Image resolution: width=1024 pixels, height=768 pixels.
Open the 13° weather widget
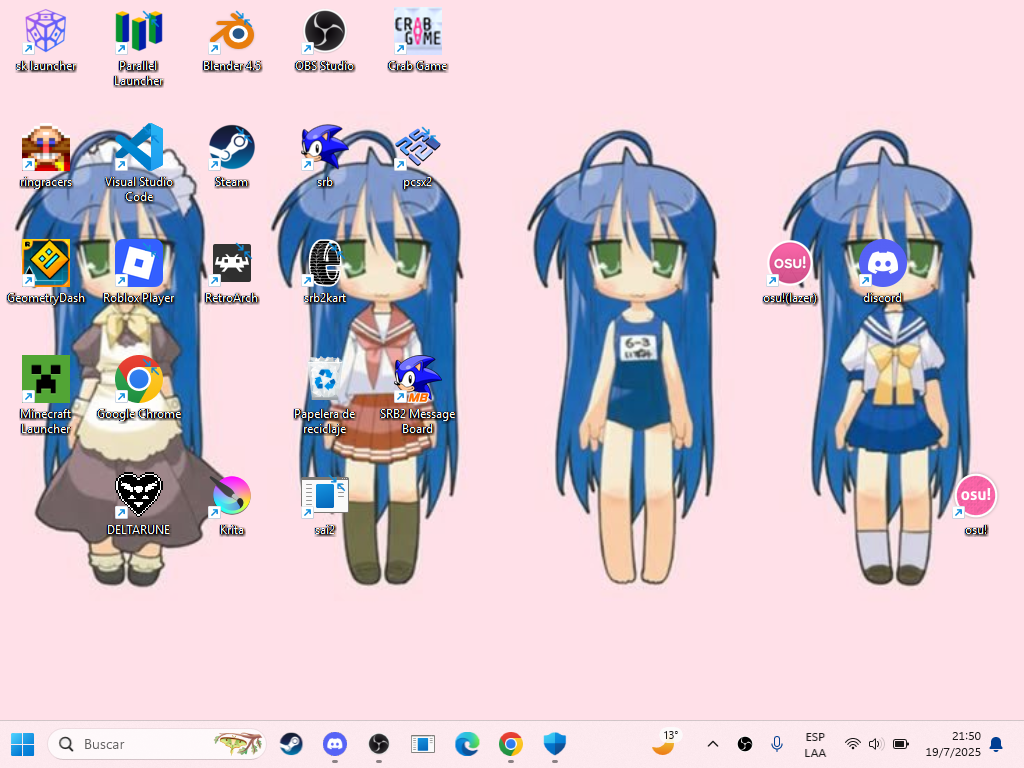(x=666, y=743)
